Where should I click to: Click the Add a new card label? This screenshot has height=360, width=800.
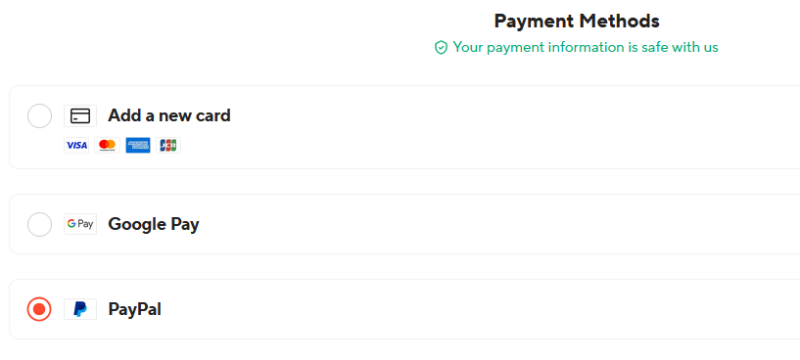pyautogui.click(x=169, y=116)
